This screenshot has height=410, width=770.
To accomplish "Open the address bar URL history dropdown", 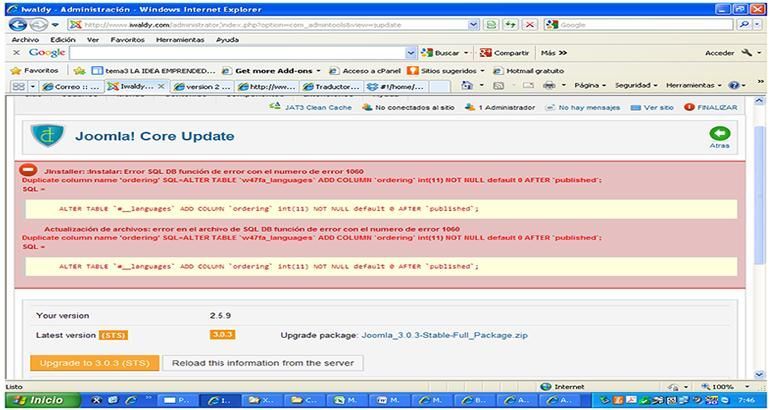I will pos(473,25).
